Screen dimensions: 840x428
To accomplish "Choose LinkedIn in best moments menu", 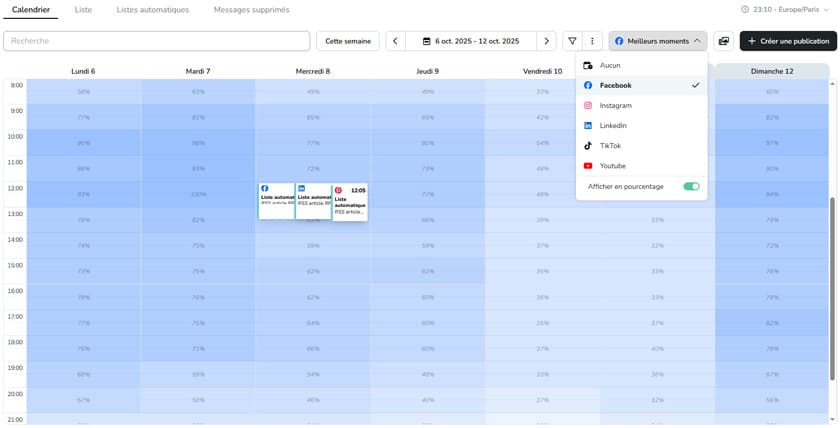I will pos(642,125).
